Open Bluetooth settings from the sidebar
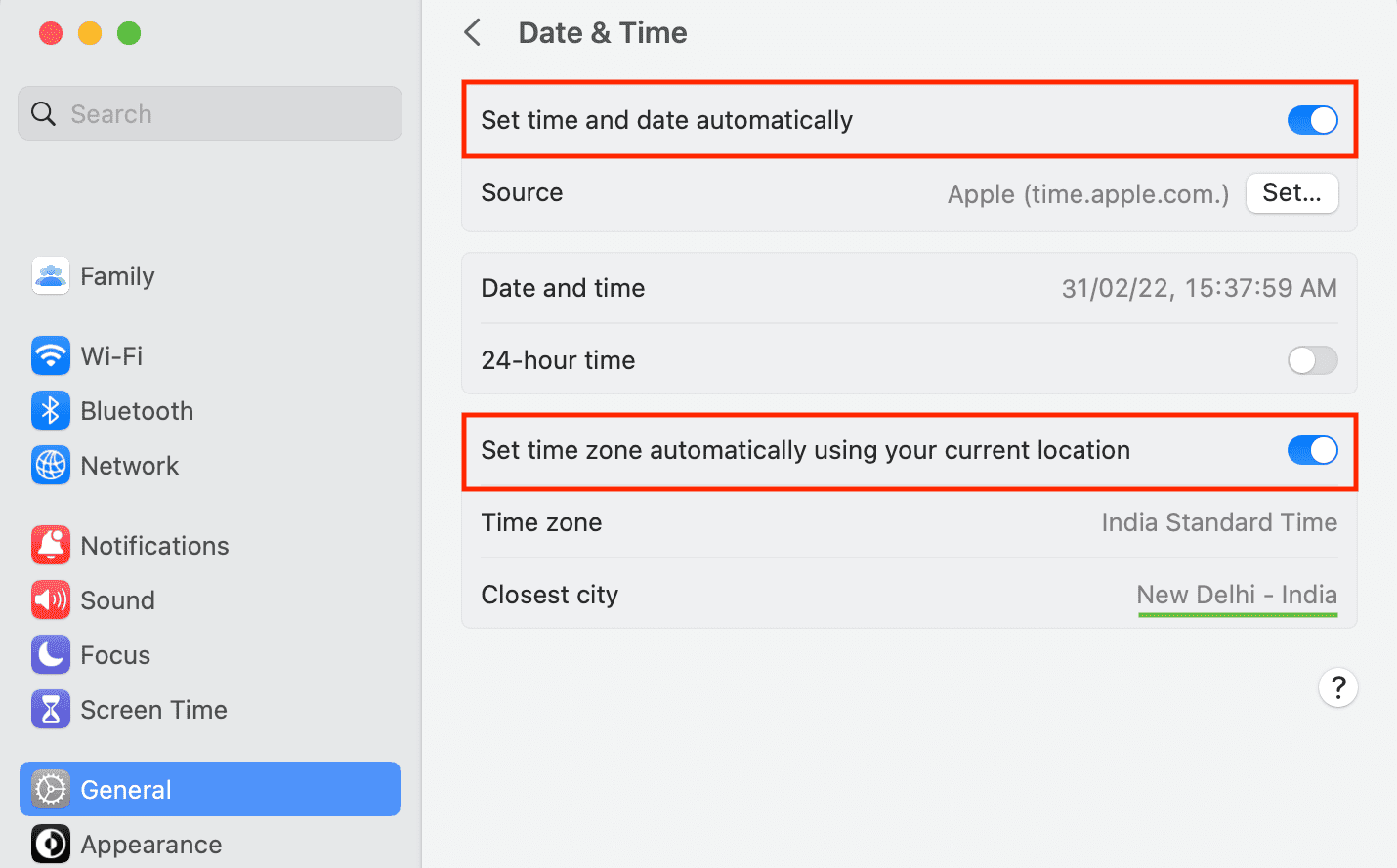The width and height of the screenshot is (1397, 868). 51,410
